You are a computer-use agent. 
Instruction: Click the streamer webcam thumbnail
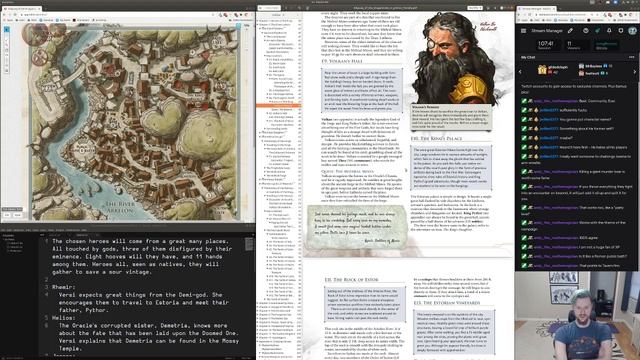tap(577, 316)
